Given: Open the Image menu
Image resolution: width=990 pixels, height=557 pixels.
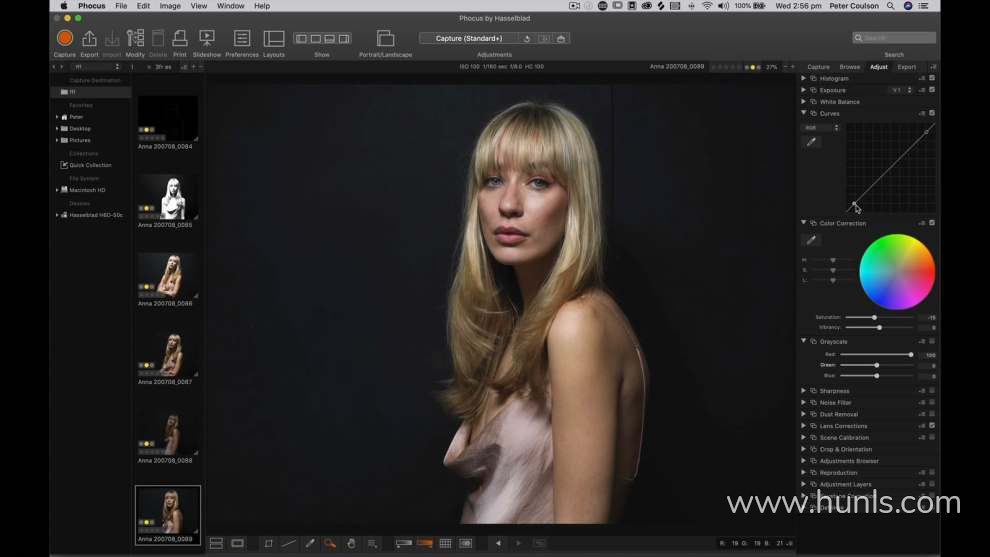Looking at the screenshot, I should click(x=170, y=6).
